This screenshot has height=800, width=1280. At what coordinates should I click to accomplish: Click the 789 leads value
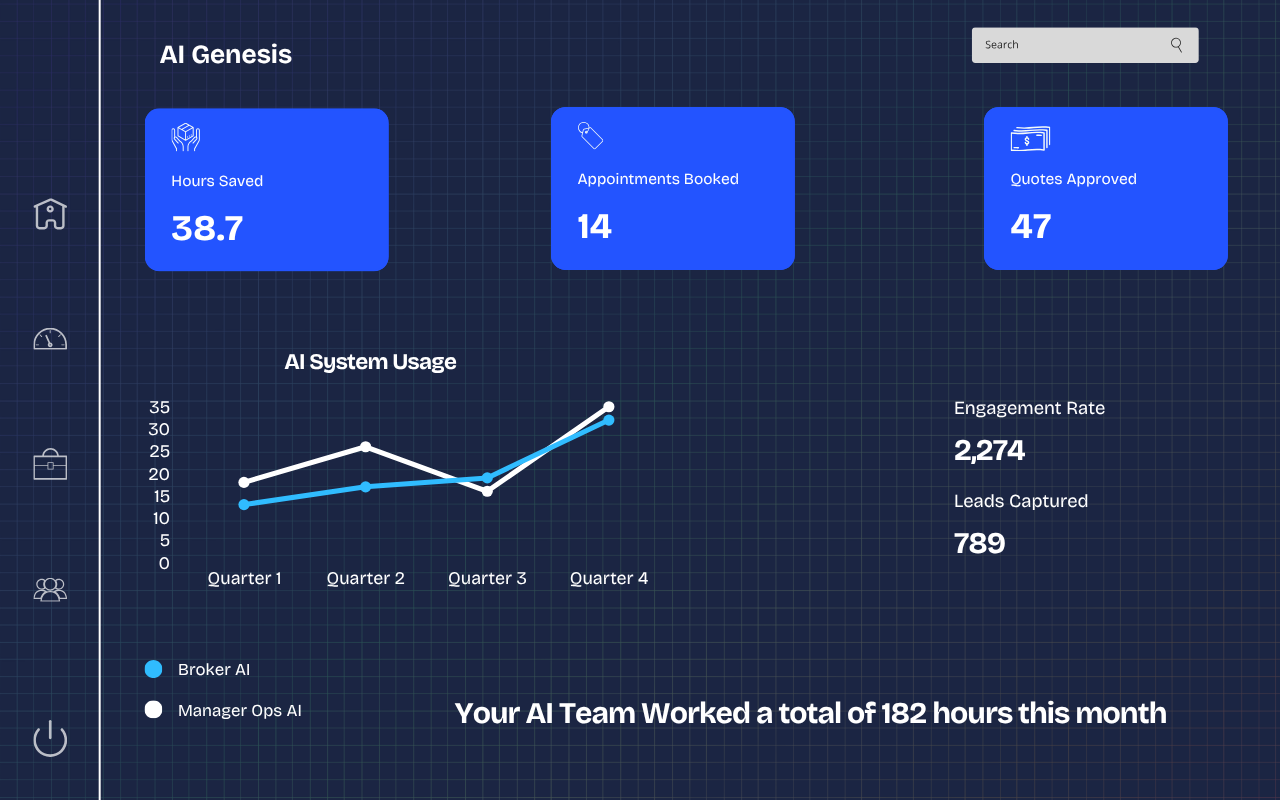(x=980, y=543)
